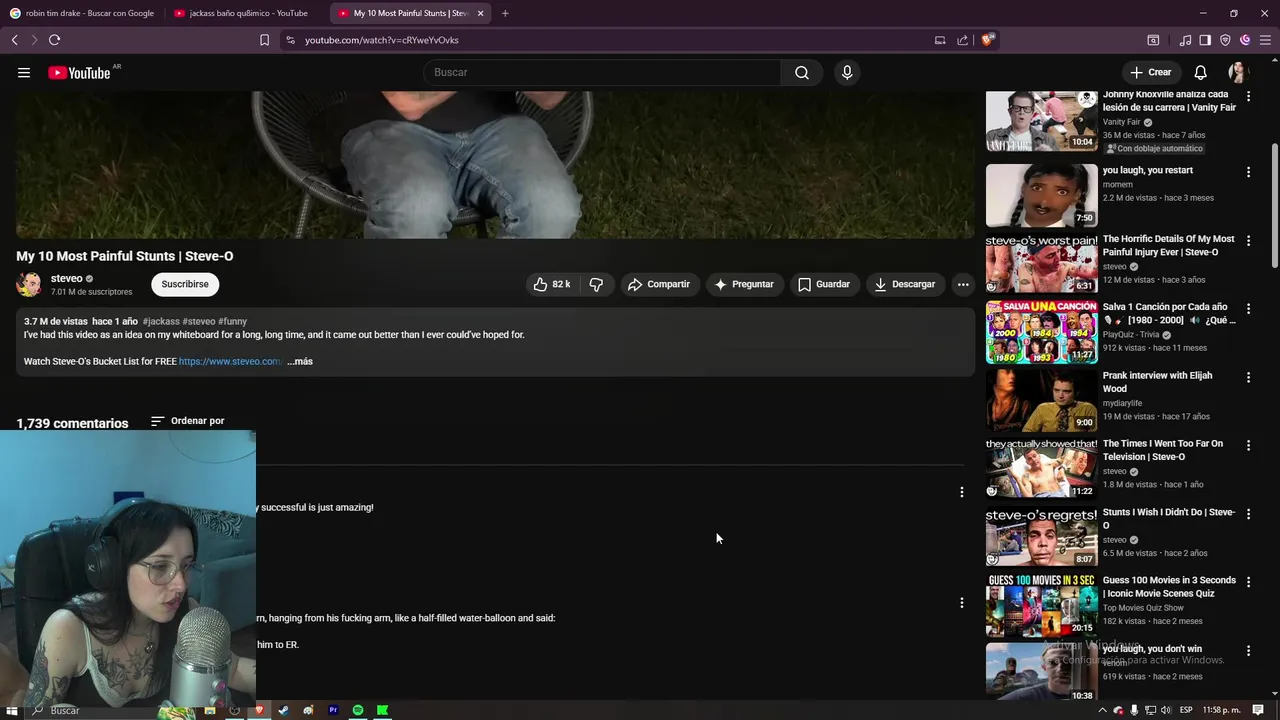Open the Kick app on taskbar
Viewport: 1280px width, 720px height.
(x=382, y=710)
